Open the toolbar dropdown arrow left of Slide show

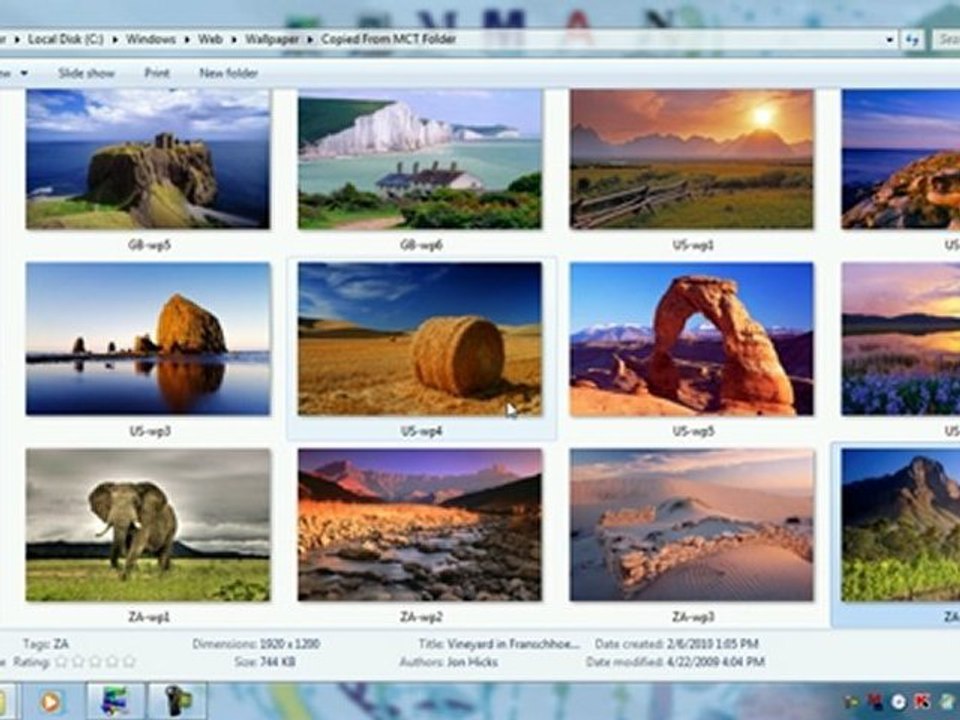point(24,73)
